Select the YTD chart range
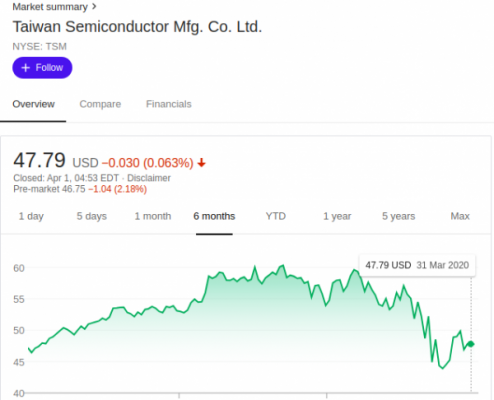The image size is (494, 400). point(276,216)
